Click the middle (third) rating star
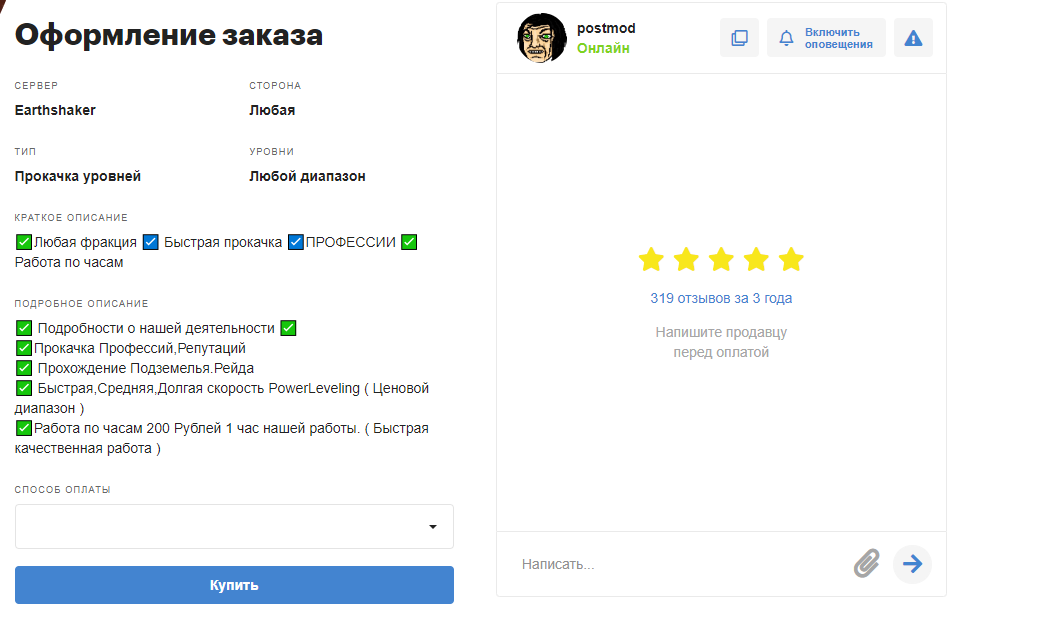The width and height of the screenshot is (1050, 637). click(x=721, y=260)
